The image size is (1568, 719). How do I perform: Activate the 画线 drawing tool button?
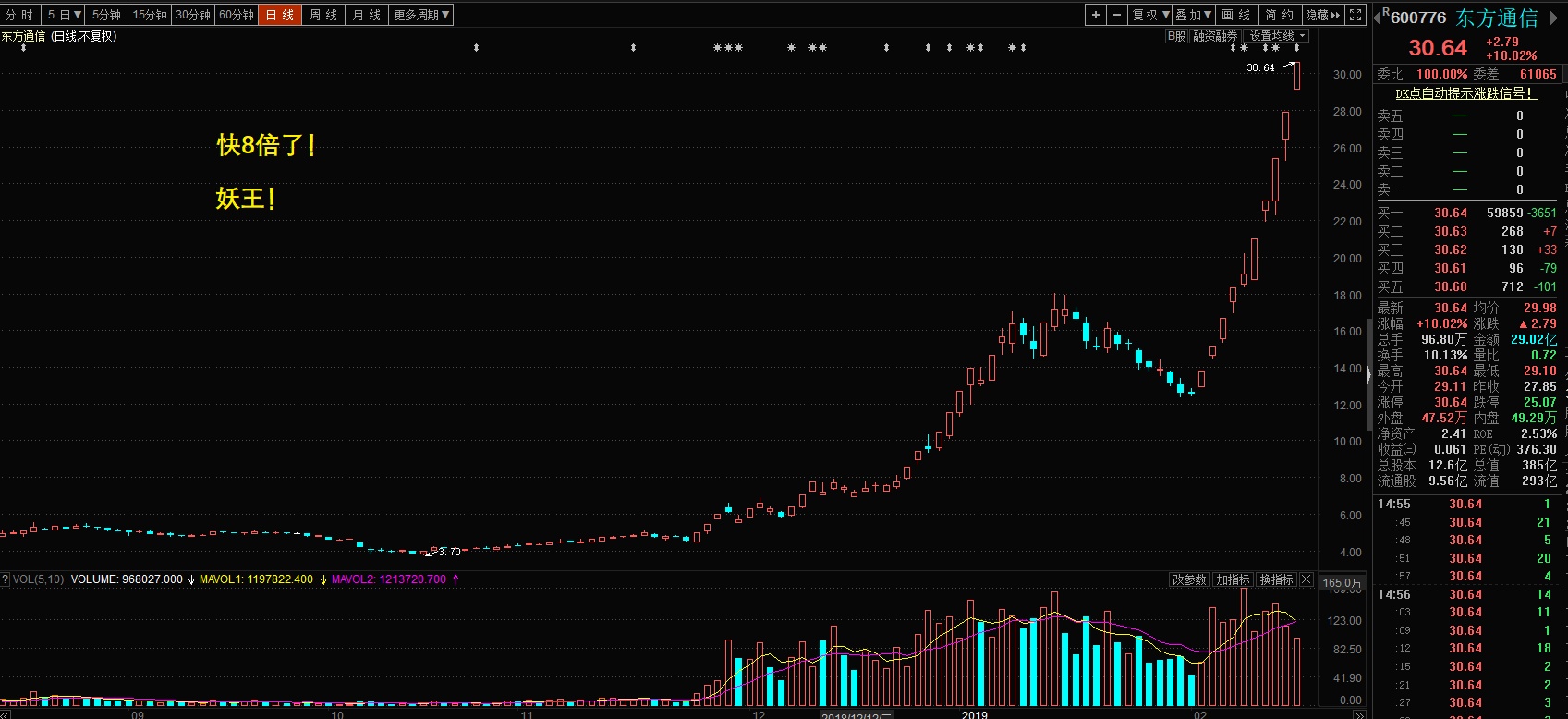pyautogui.click(x=1236, y=15)
